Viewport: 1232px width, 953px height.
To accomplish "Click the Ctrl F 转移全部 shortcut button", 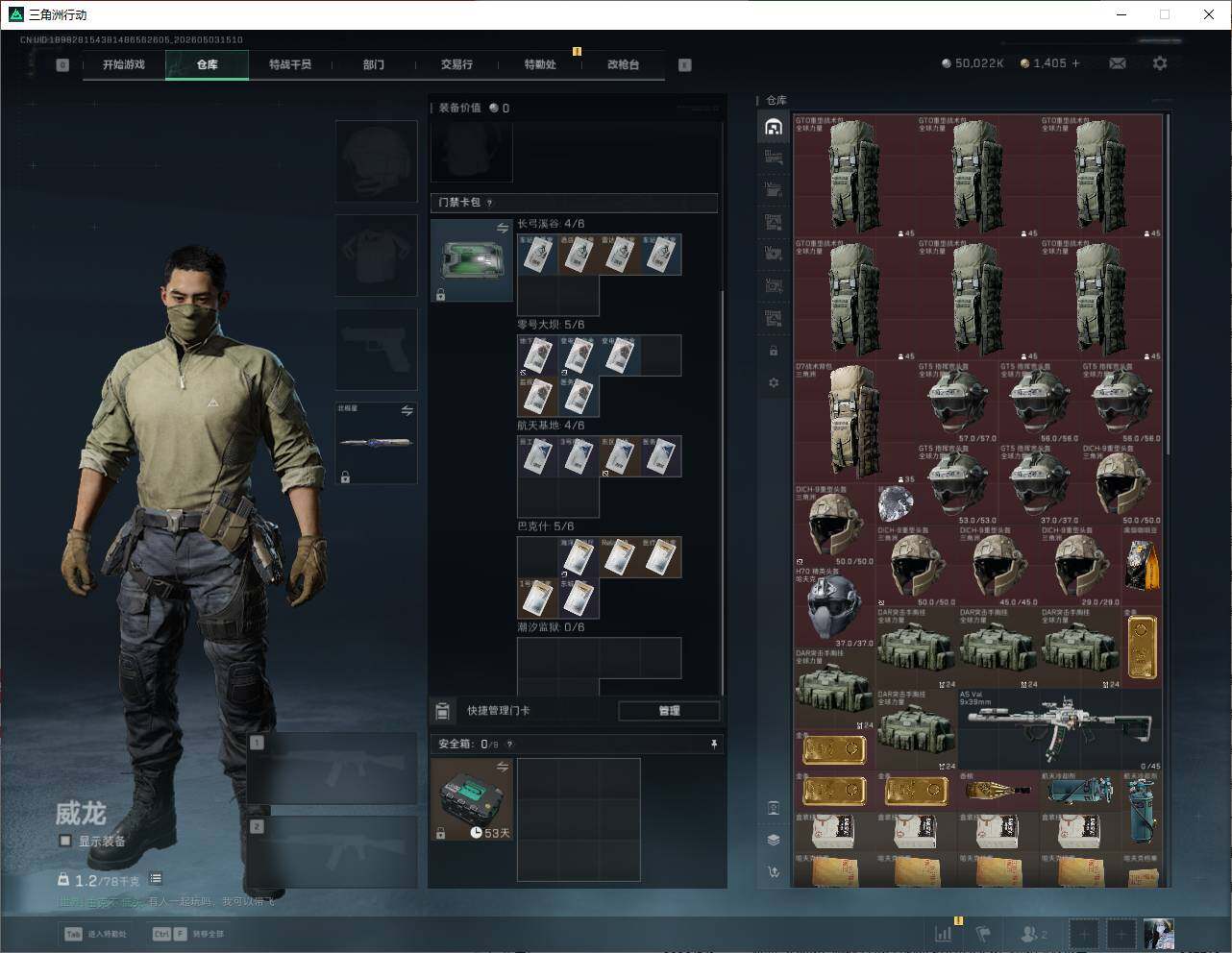I will (187, 933).
